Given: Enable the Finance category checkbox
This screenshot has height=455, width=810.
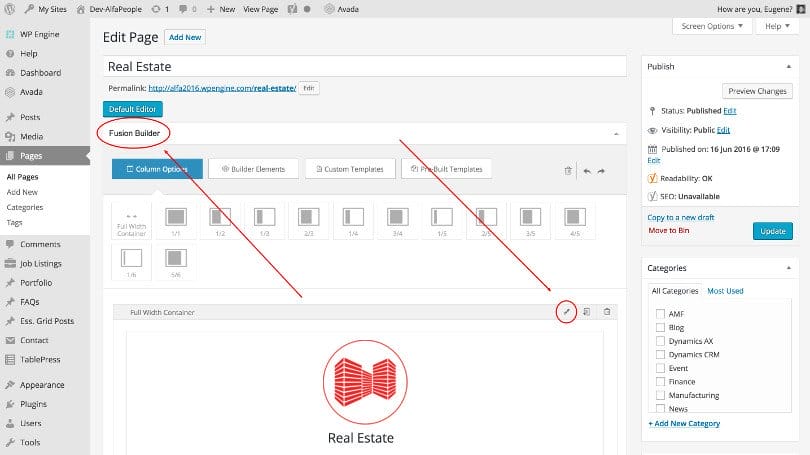Looking at the screenshot, I should 660,381.
